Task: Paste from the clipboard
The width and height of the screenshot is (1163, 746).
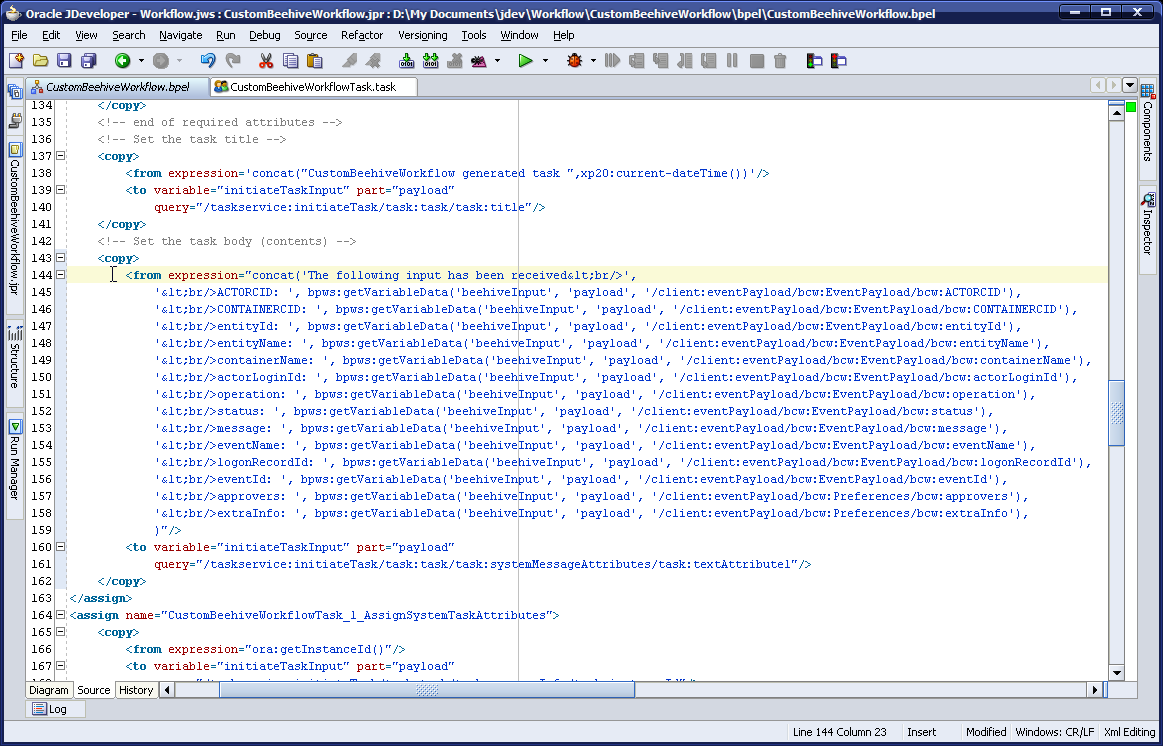Action: point(315,60)
